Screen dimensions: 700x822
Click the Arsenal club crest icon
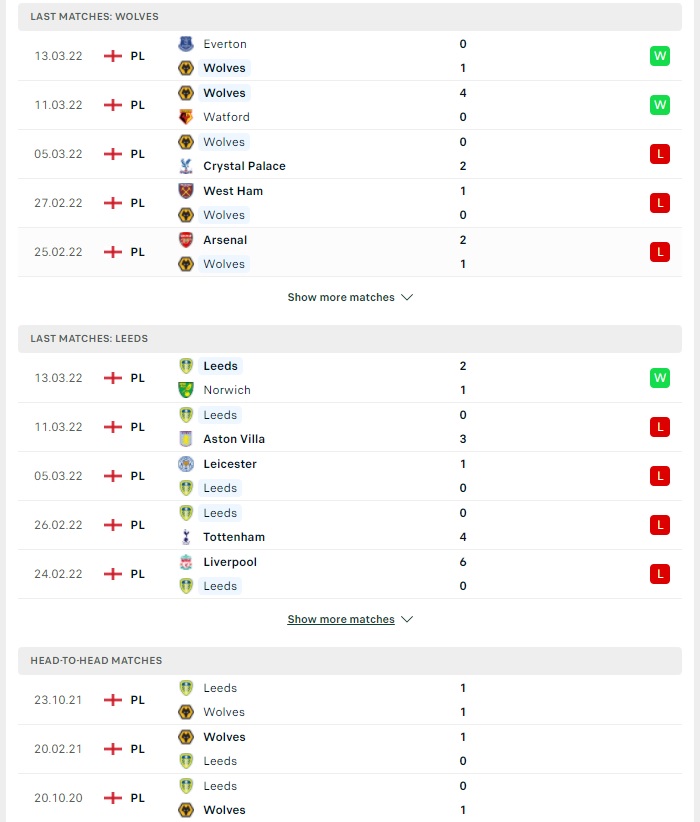pos(186,240)
